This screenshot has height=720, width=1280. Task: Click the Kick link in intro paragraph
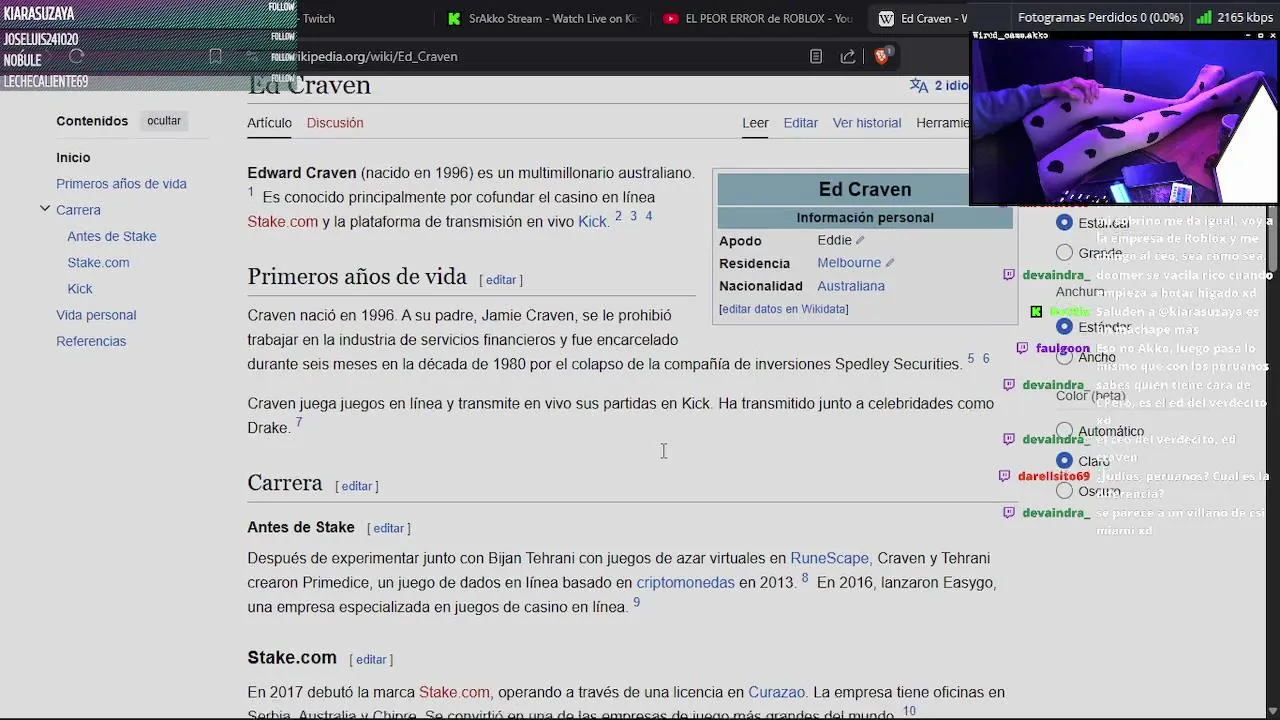point(592,222)
